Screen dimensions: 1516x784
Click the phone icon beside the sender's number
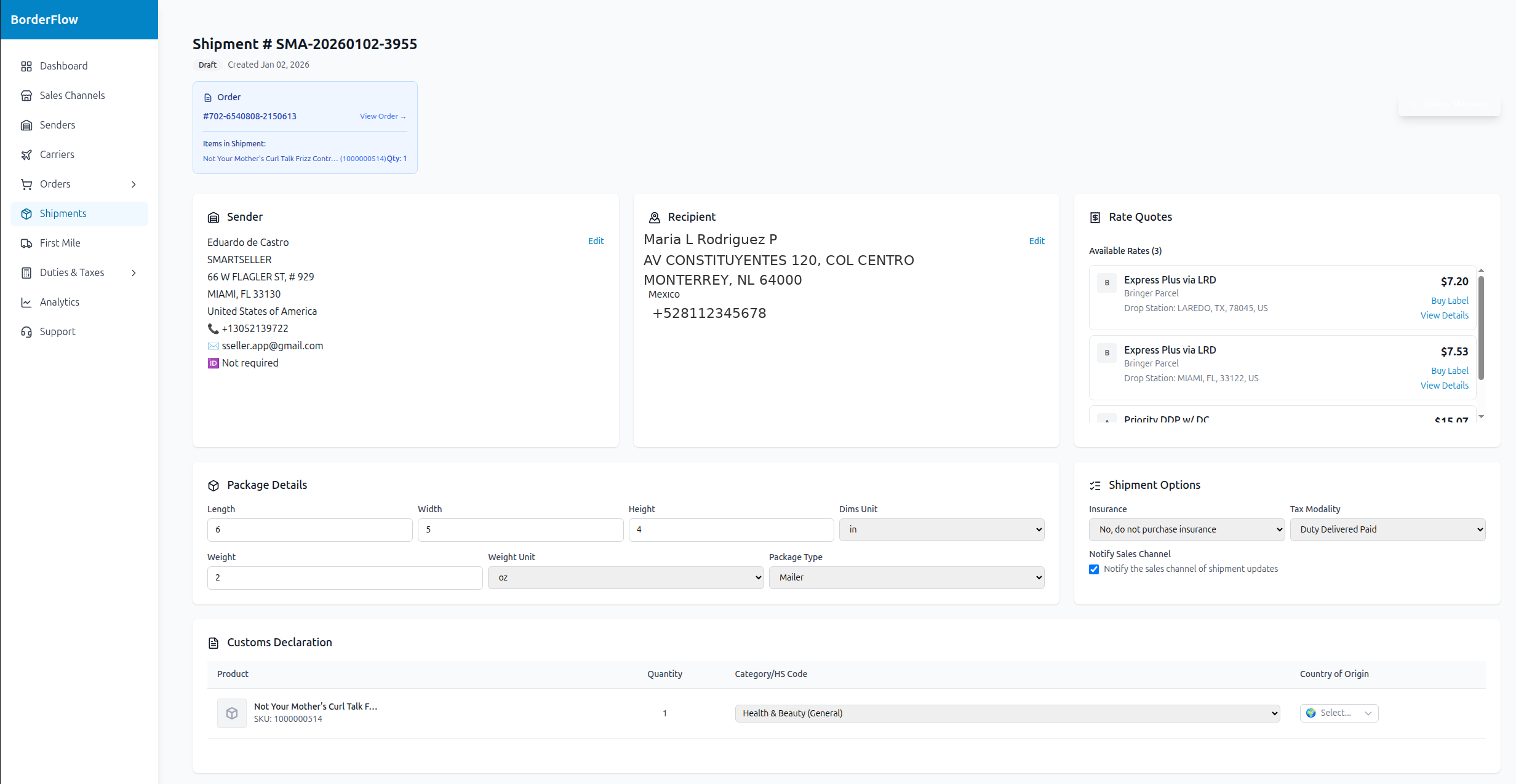[213, 328]
